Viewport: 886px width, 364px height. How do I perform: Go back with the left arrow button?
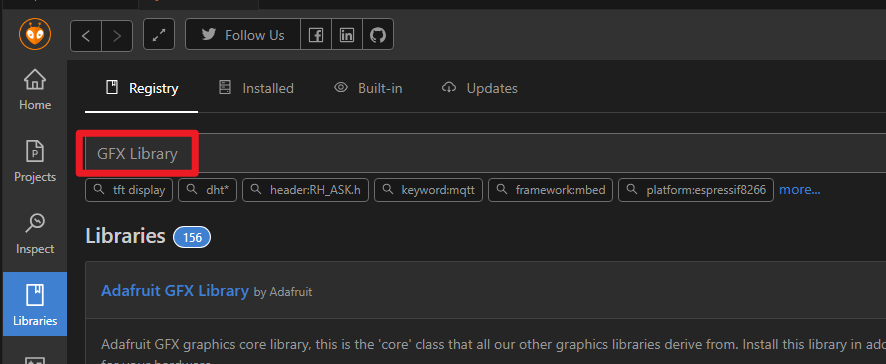(86, 36)
